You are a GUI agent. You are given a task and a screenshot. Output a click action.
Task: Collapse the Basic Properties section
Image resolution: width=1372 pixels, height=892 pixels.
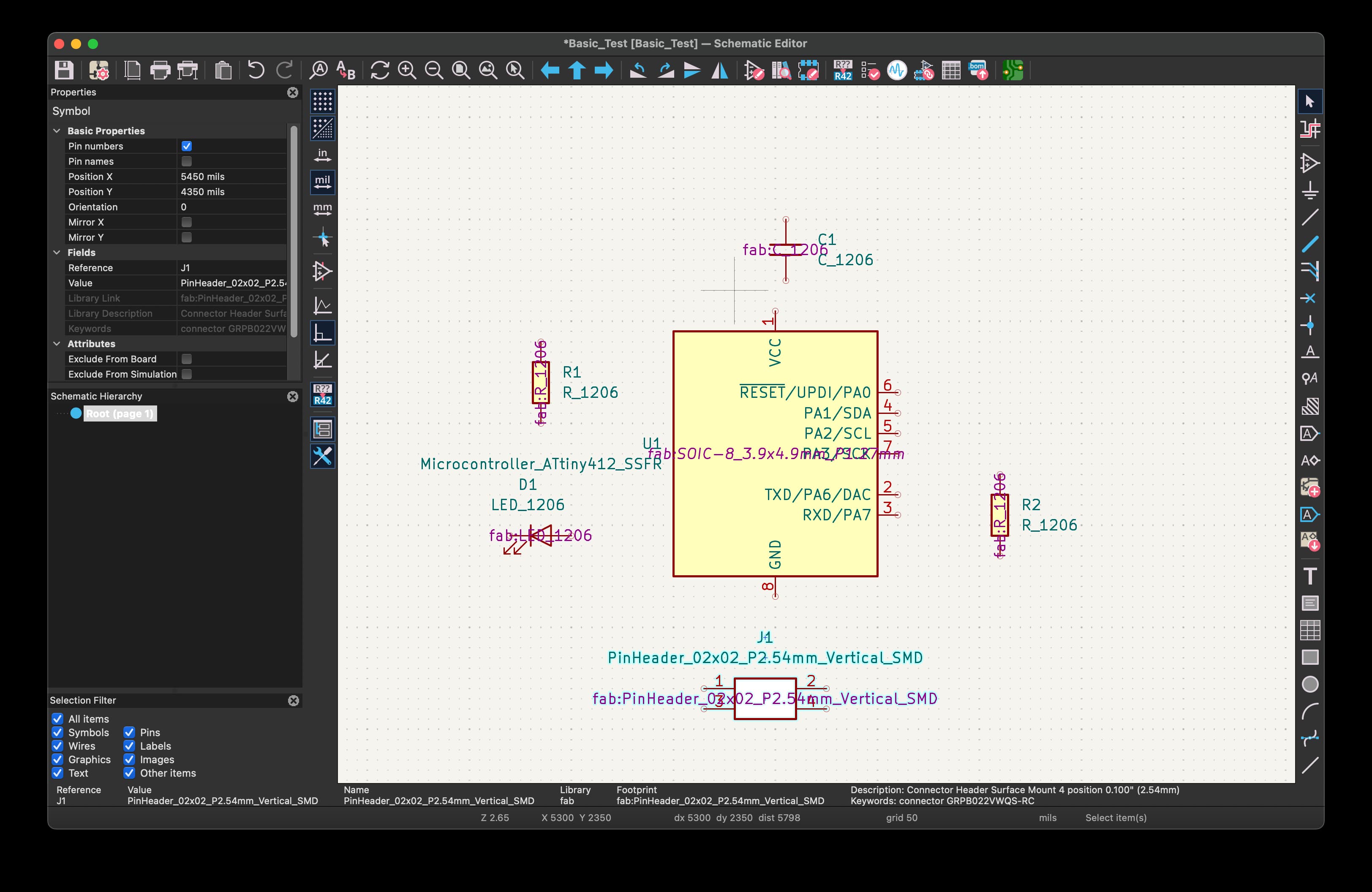(57, 131)
